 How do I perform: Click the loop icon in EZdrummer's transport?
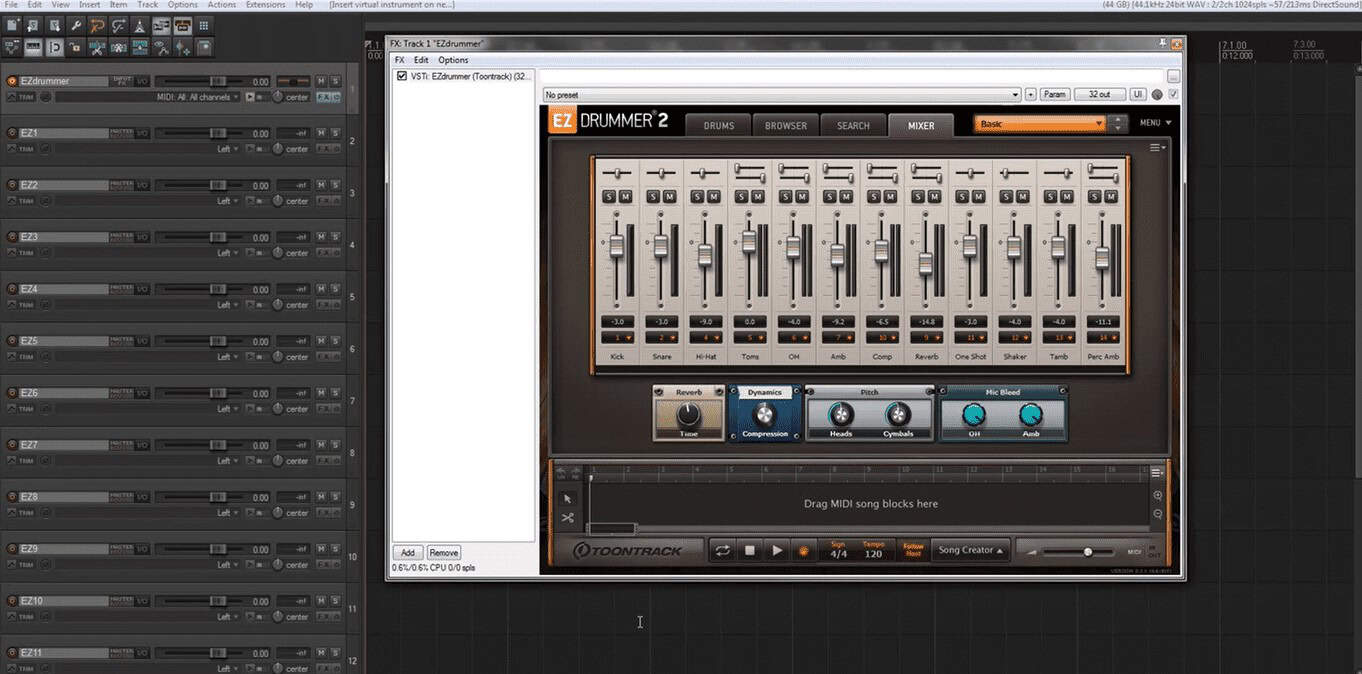pyautogui.click(x=723, y=550)
